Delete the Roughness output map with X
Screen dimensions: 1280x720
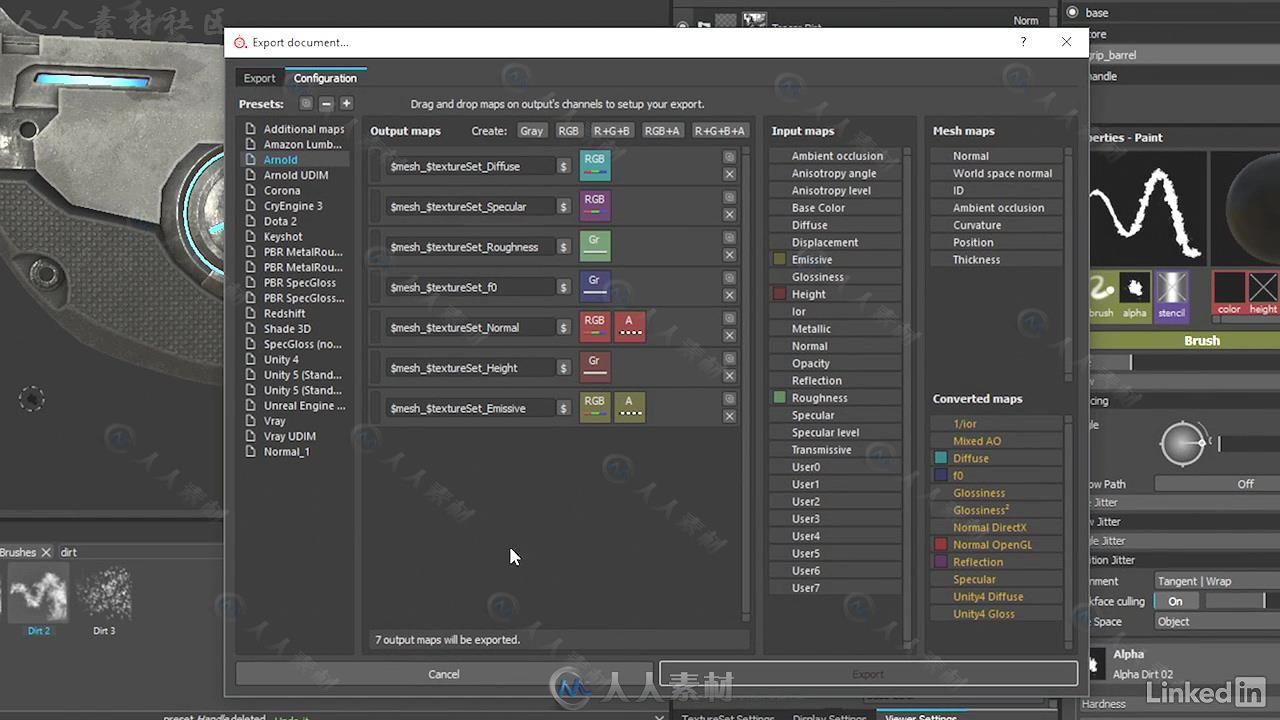(x=730, y=255)
